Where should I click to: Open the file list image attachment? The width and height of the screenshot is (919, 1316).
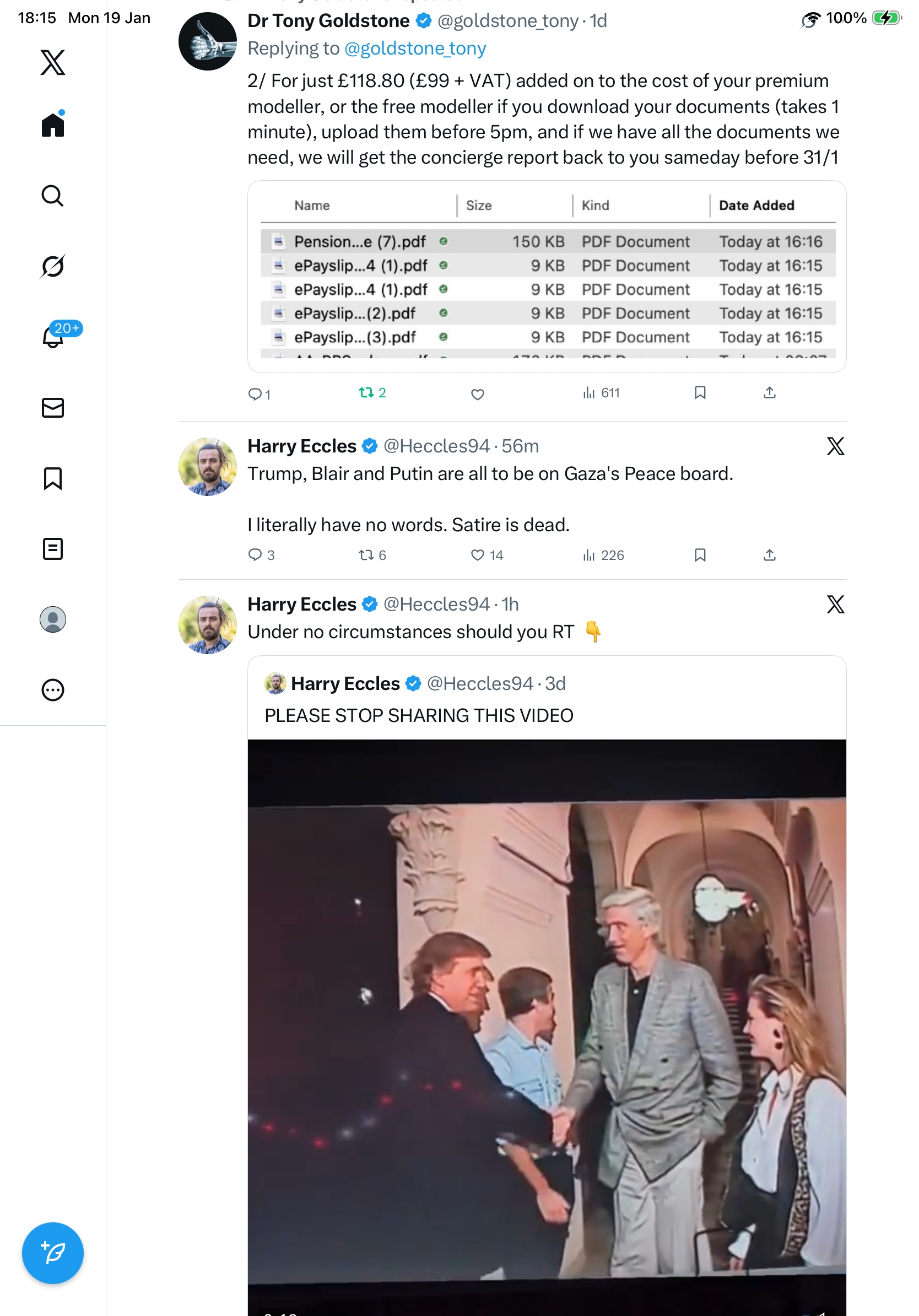pyautogui.click(x=547, y=276)
